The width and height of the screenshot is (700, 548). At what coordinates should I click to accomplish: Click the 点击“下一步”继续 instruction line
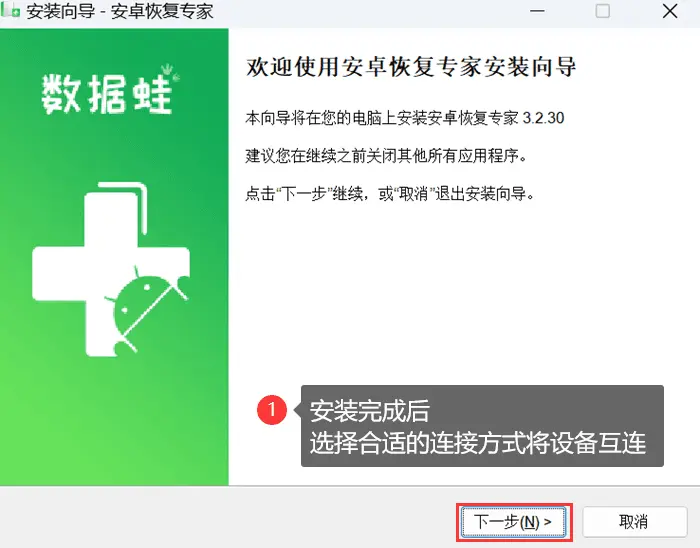pos(390,194)
